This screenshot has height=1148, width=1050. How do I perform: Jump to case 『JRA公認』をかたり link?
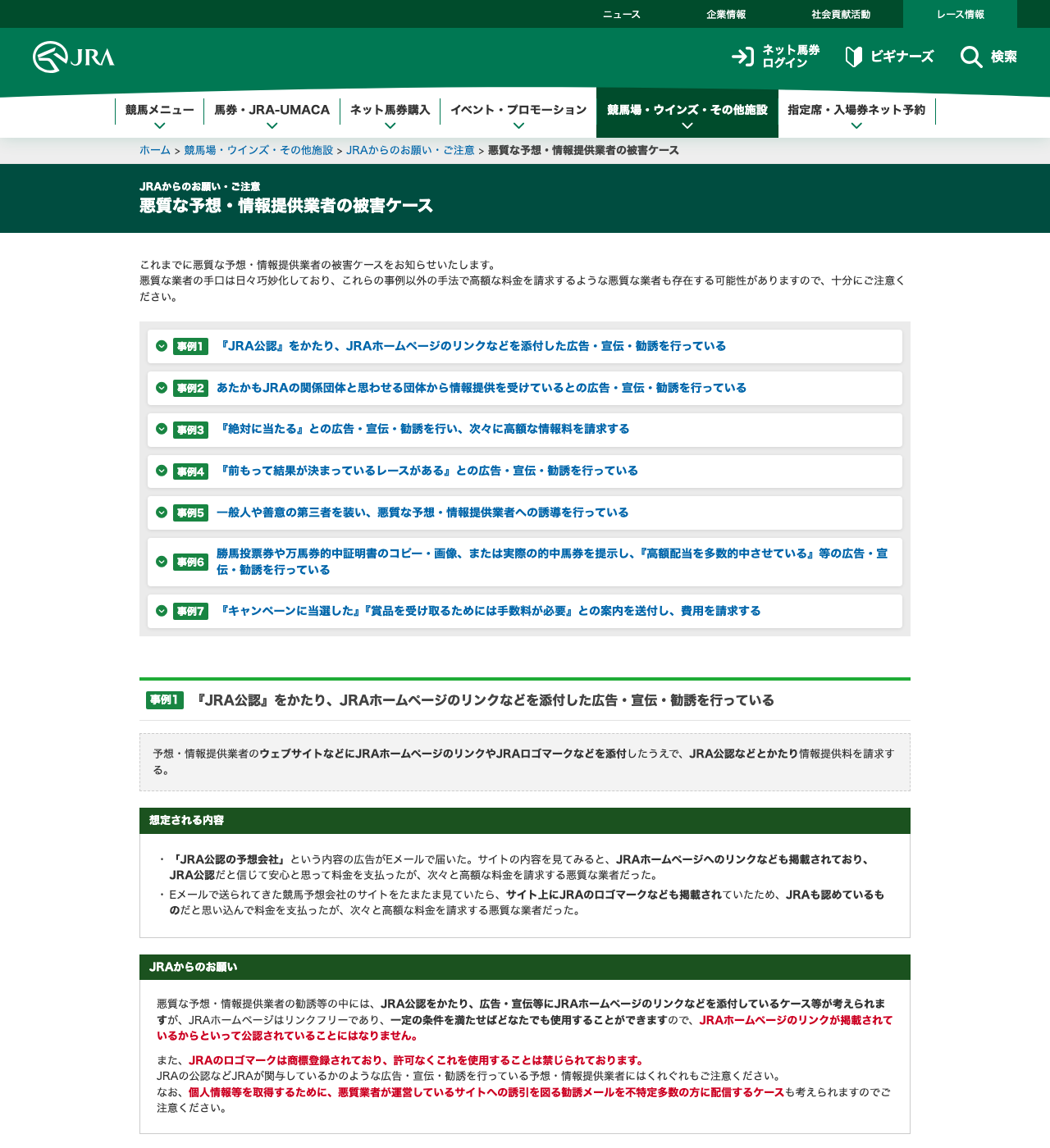472,346
